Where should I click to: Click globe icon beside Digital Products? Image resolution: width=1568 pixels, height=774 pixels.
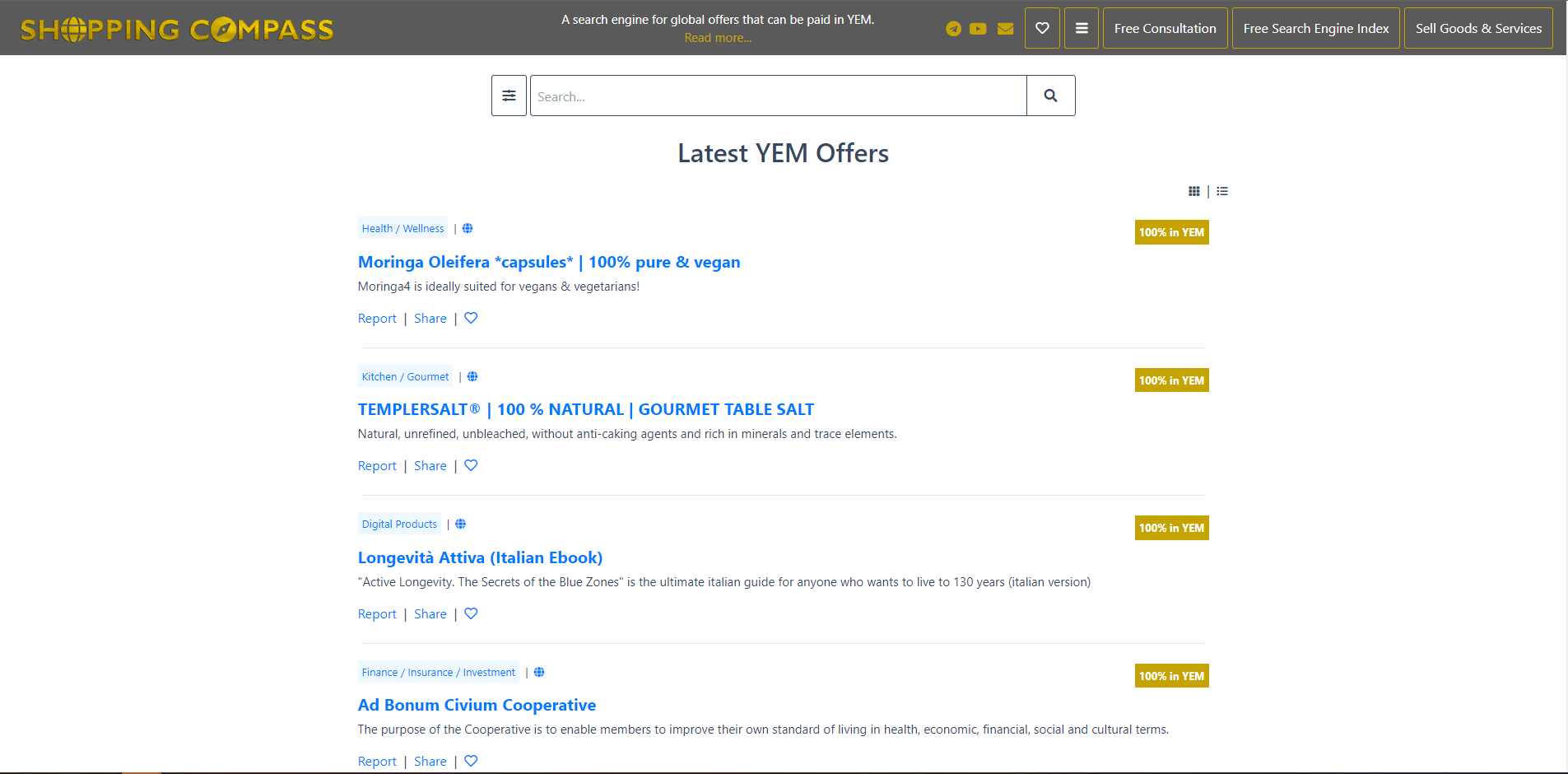[461, 524]
